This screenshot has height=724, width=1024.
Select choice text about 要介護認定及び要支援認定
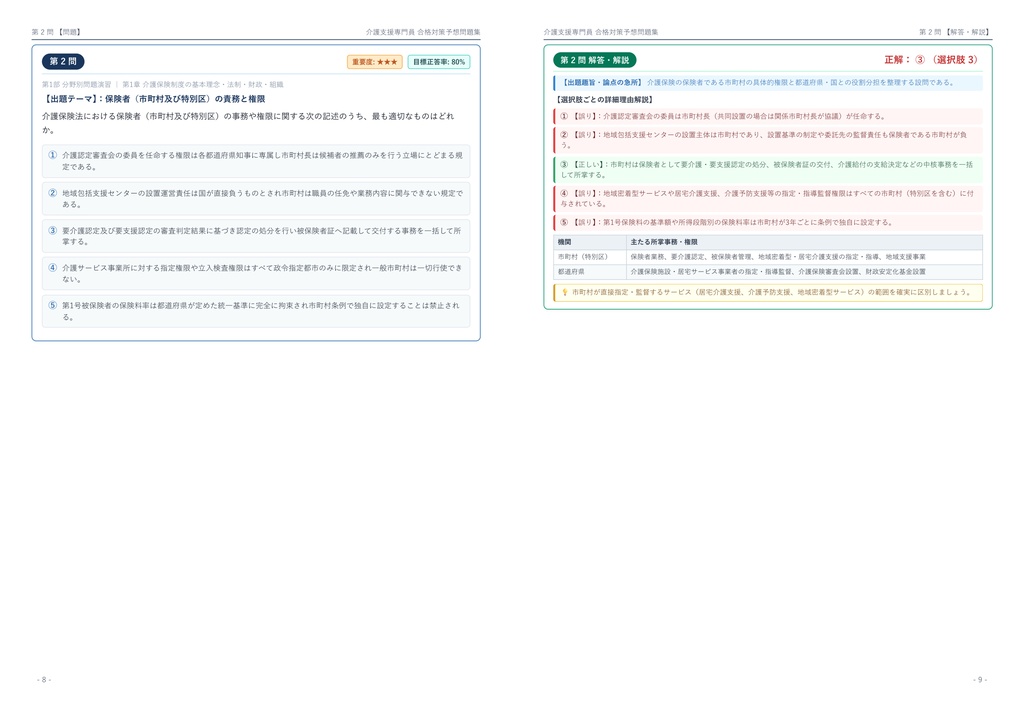[x=262, y=236]
